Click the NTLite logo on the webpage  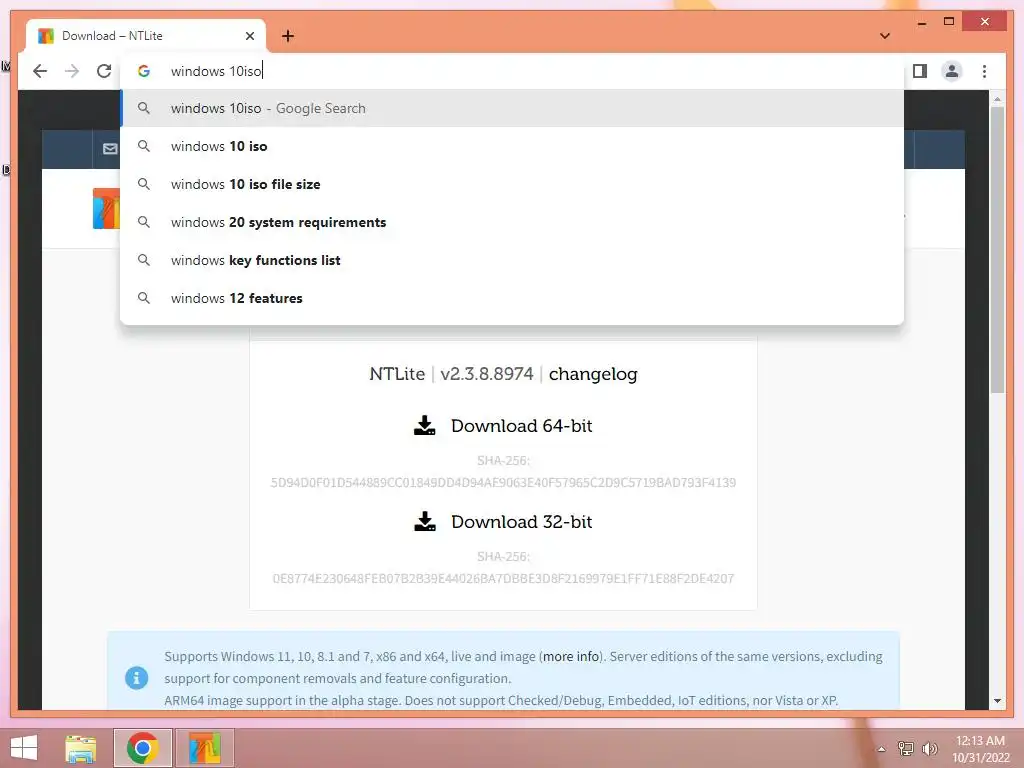(106, 208)
